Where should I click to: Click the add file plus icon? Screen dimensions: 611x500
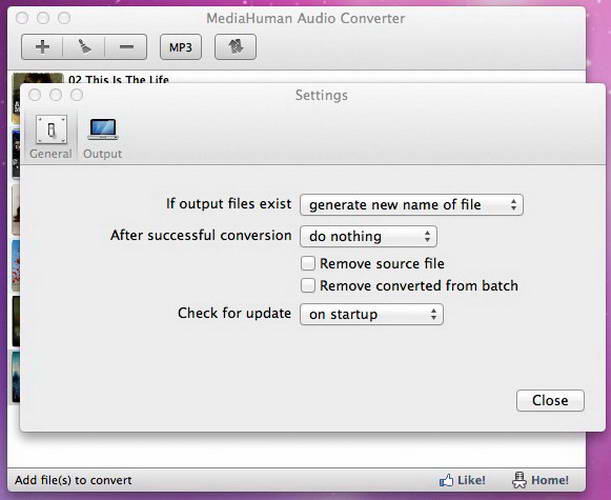[42, 46]
